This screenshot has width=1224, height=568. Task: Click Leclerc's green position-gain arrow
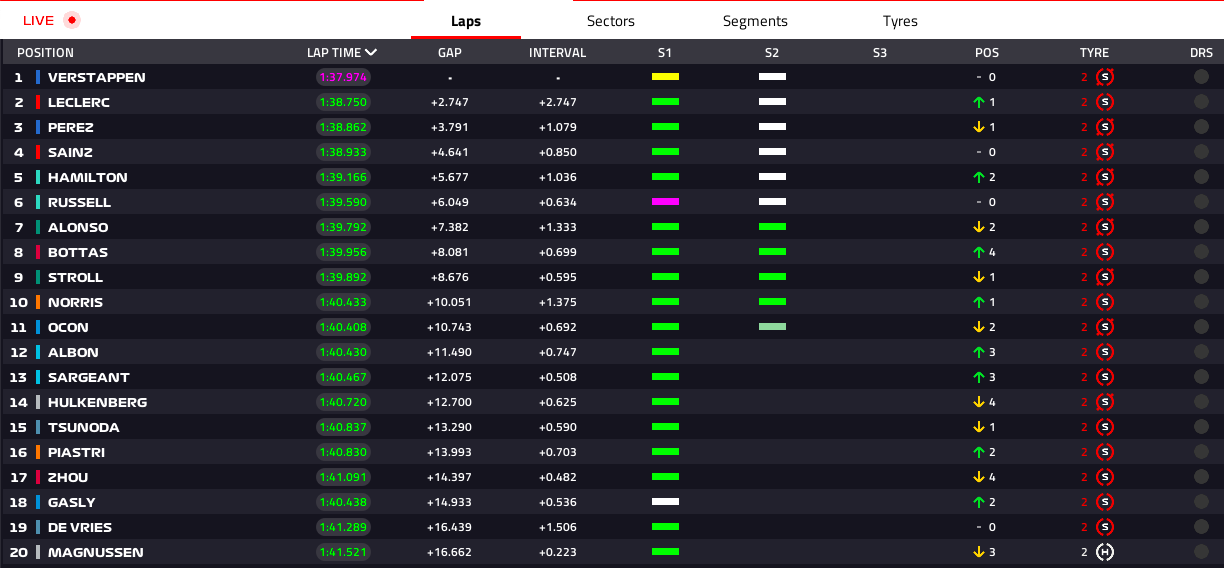979,102
